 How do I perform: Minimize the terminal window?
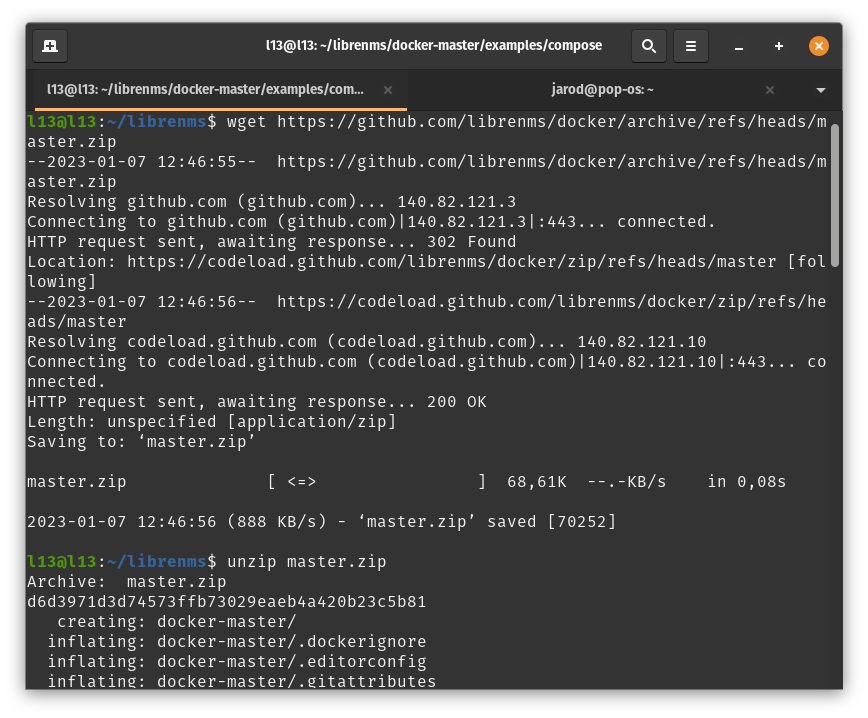click(x=738, y=47)
